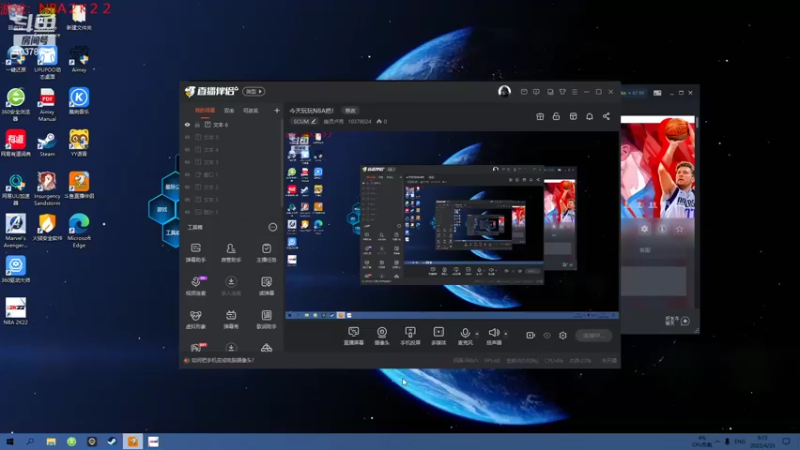
Task: Collapse the 工具箱 toolbox section
Action: point(272,227)
